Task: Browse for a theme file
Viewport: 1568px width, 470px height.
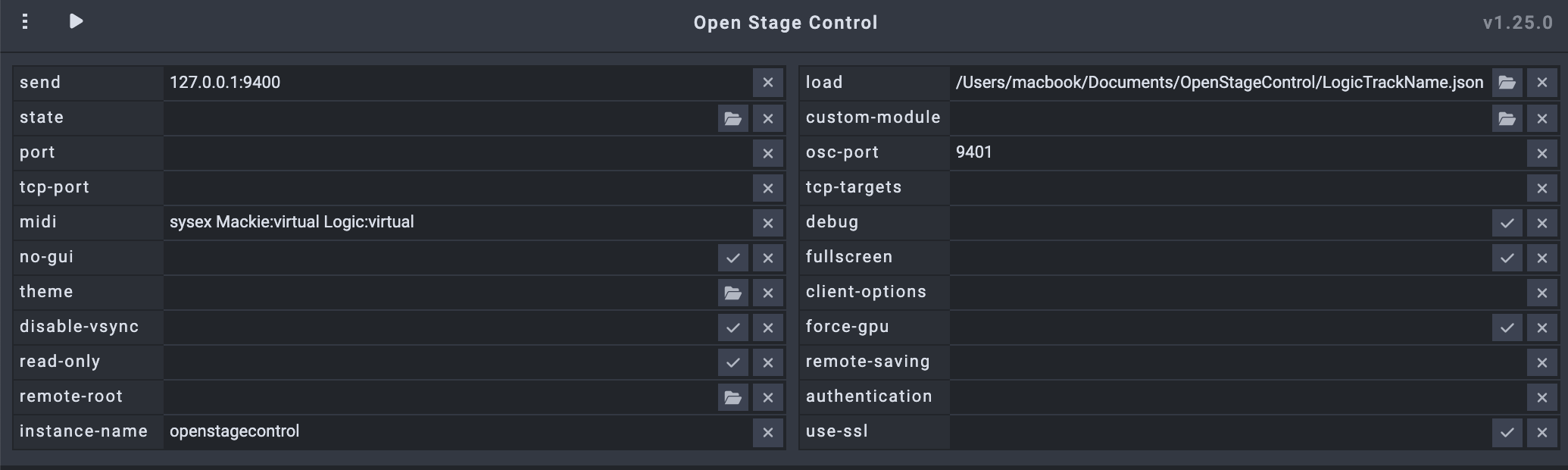Action: tap(732, 293)
